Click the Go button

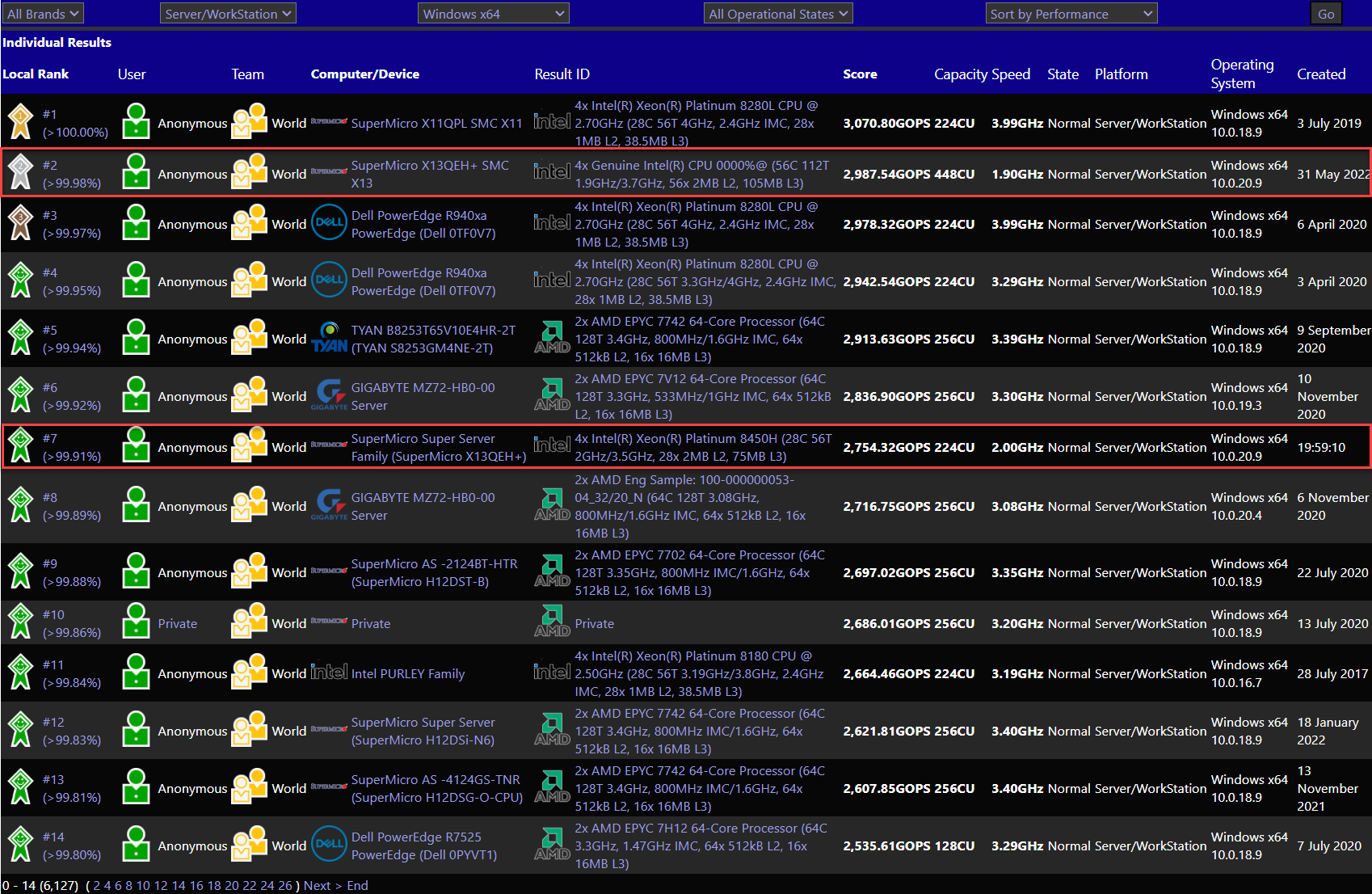pos(1326,14)
